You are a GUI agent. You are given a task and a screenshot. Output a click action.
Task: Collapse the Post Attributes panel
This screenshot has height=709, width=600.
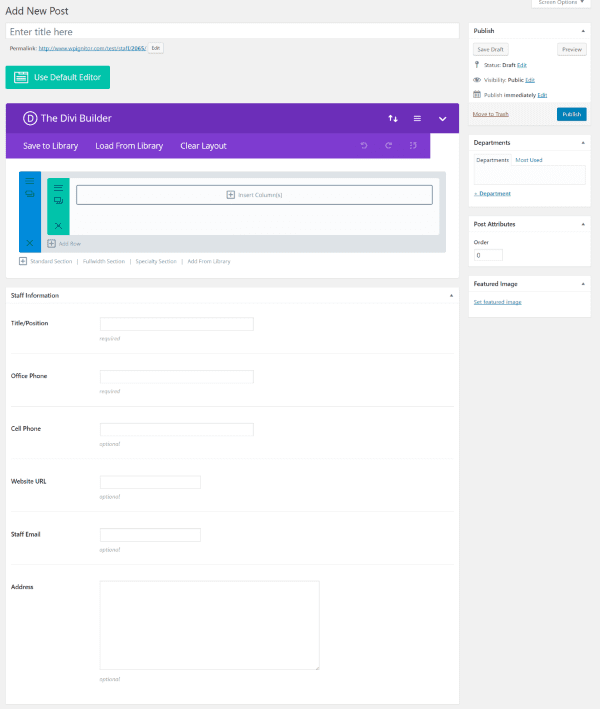tap(583, 224)
